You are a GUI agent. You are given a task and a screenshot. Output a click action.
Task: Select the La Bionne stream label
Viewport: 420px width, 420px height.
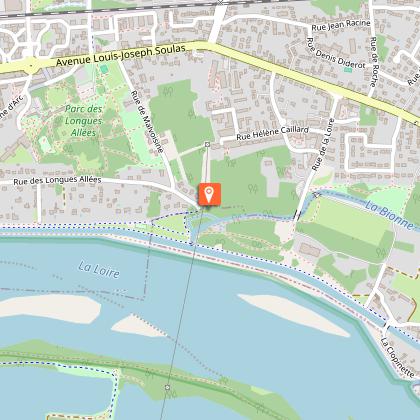pos(389,215)
